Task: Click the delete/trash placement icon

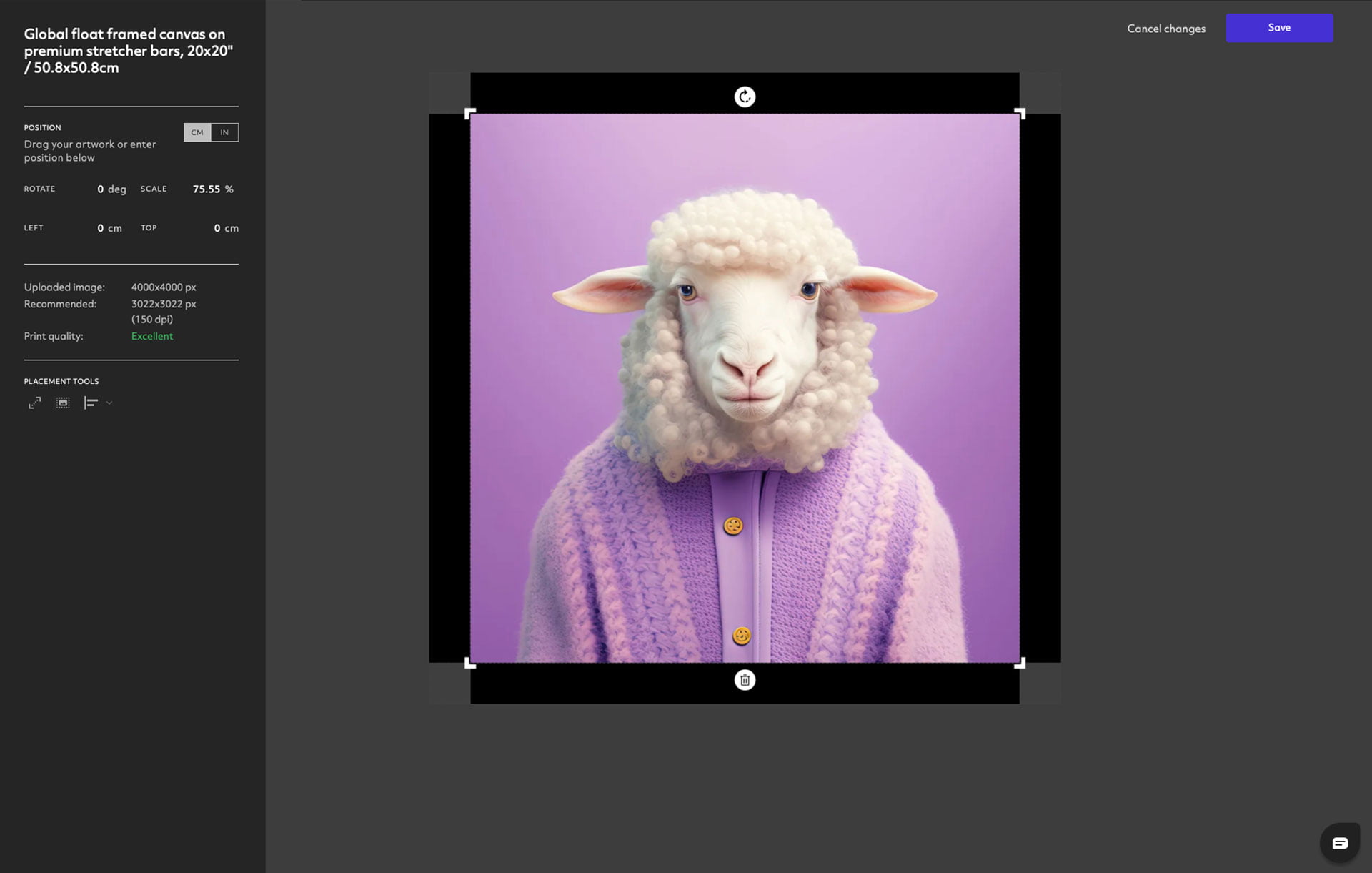Action: click(744, 680)
